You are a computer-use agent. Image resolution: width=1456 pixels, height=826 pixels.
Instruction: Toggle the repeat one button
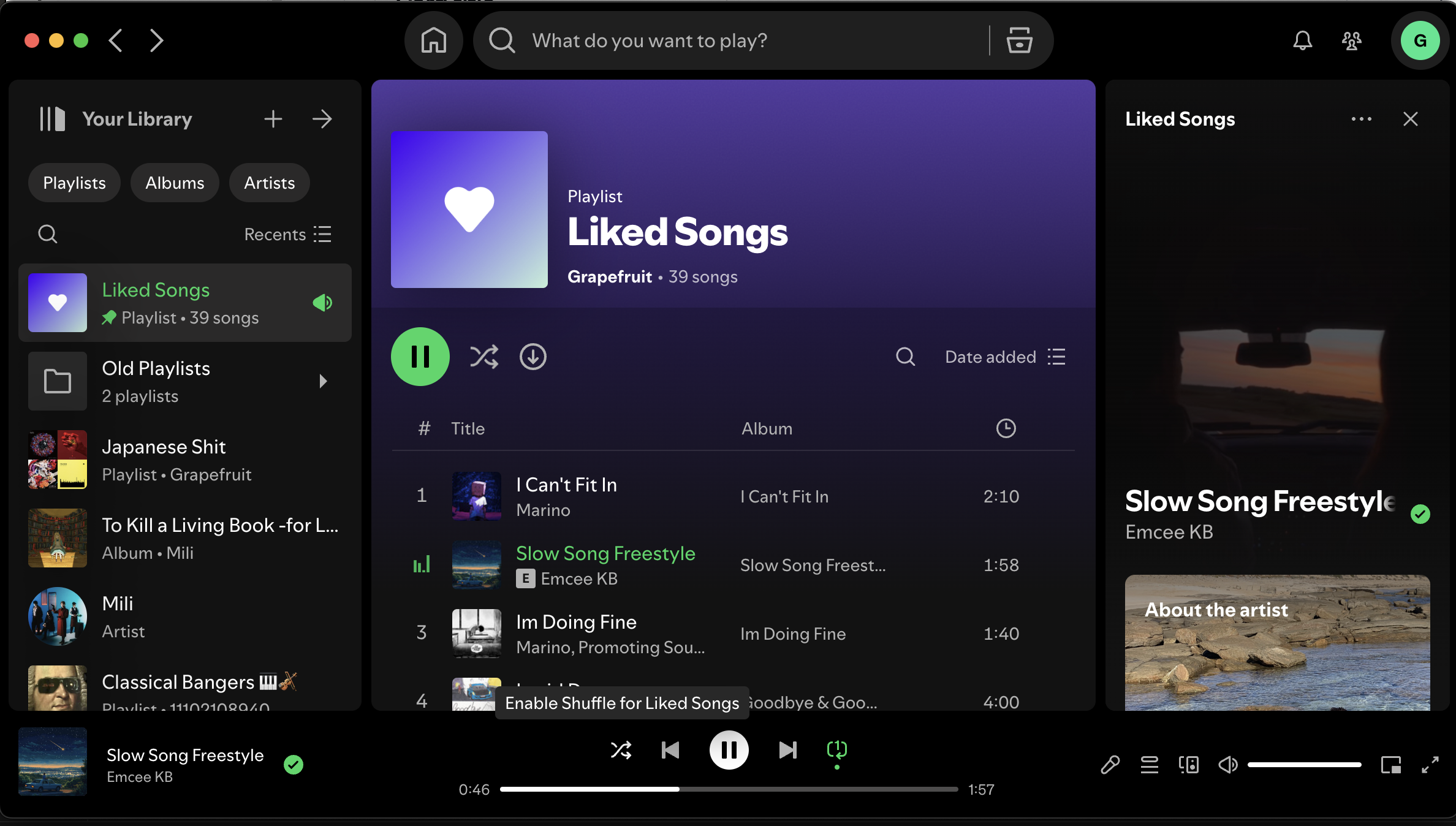(x=836, y=750)
